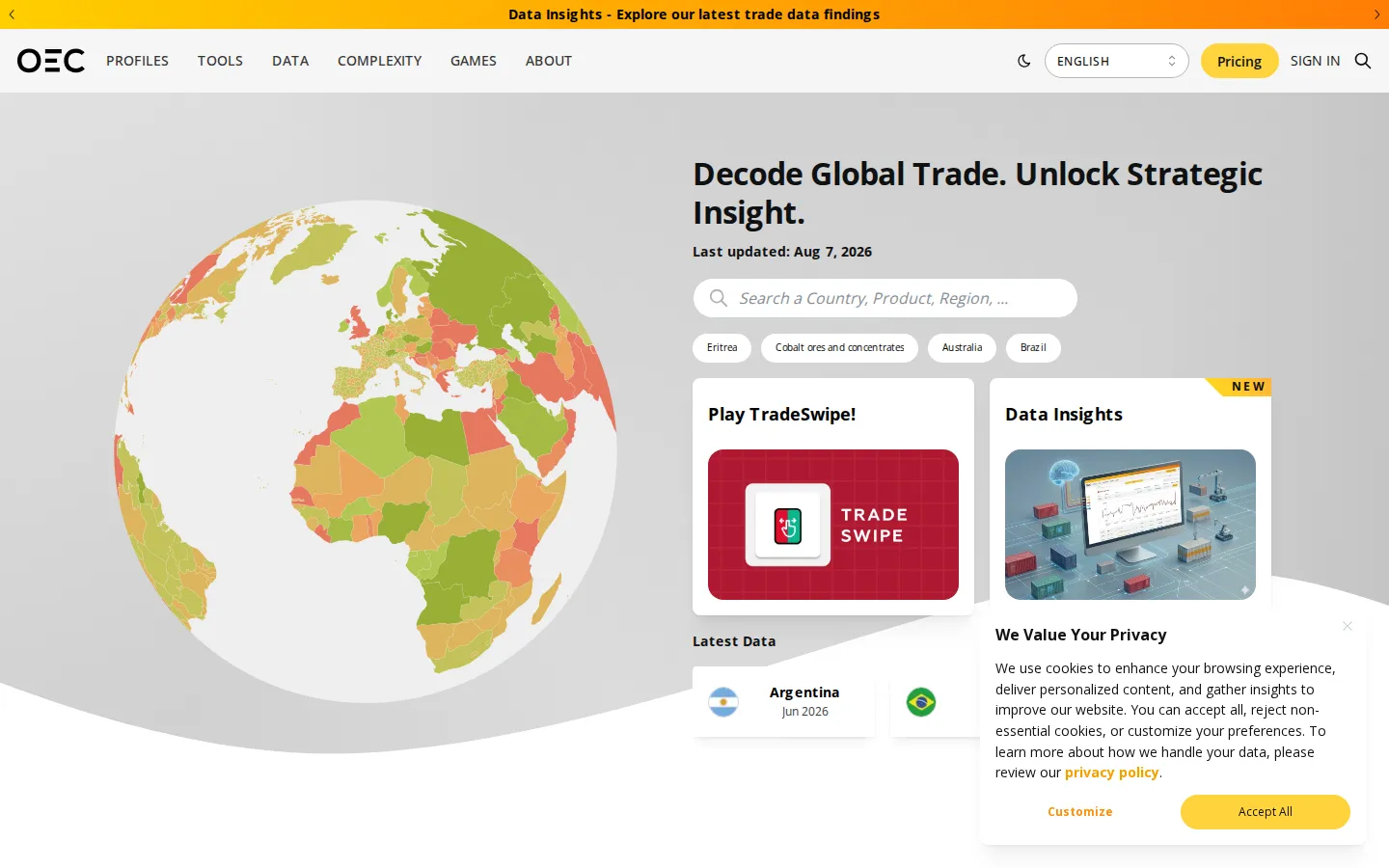Focus the Search a Country, Product field

pyautogui.click(x=885, y=298)
